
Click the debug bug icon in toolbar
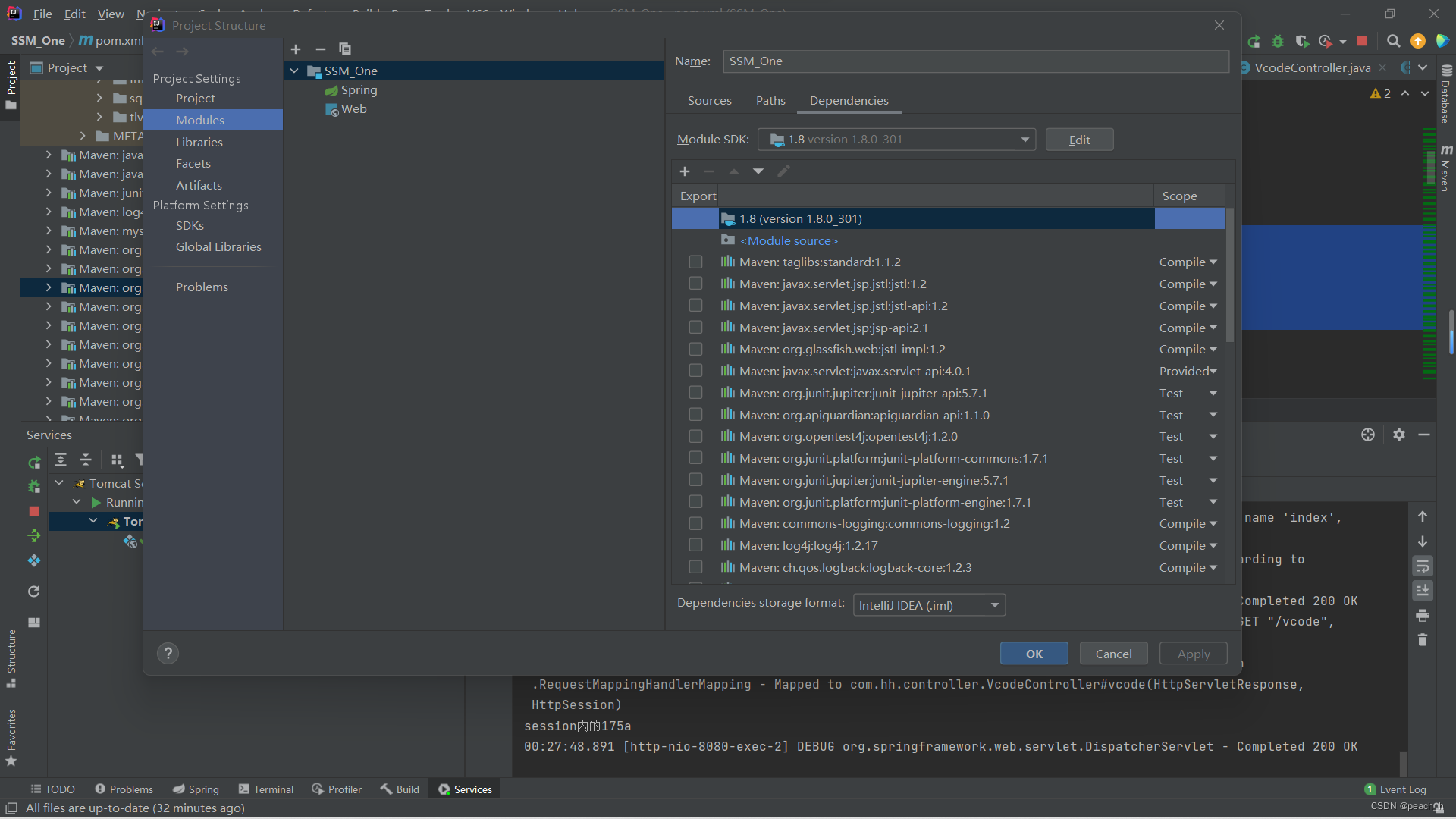pos(1278,41)
